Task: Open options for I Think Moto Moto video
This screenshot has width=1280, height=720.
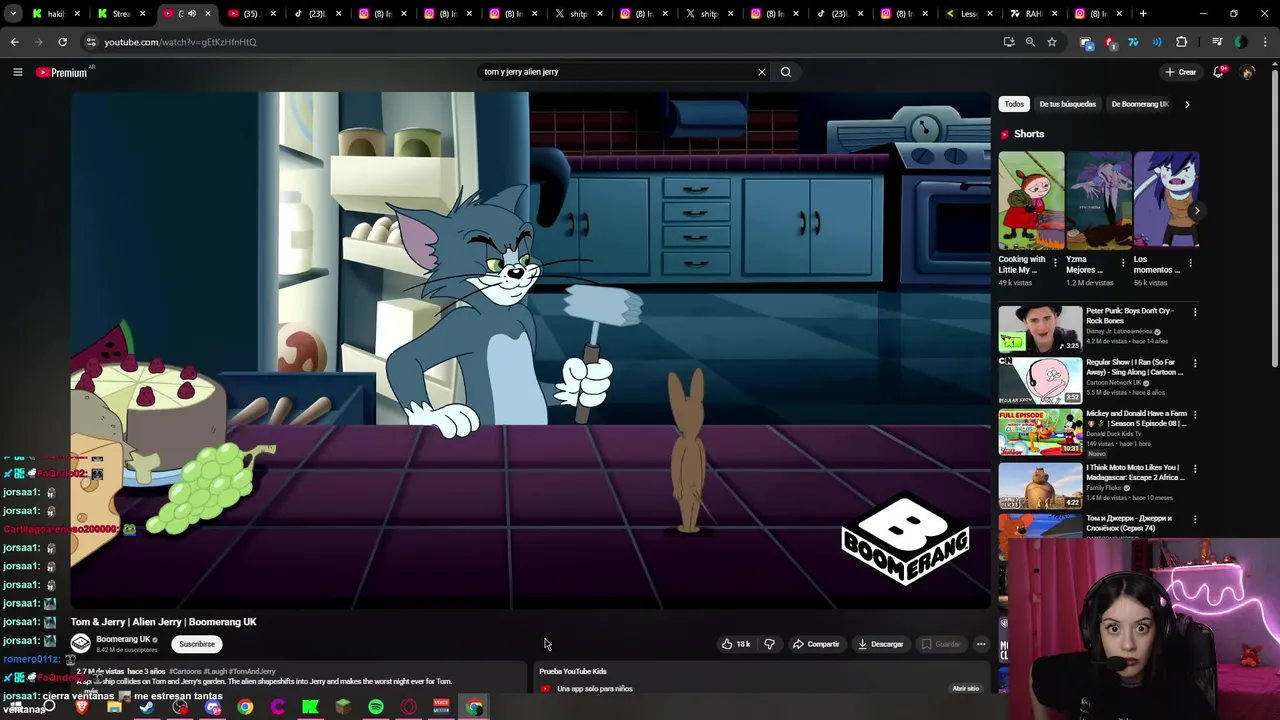Action: coord(1194,468)
